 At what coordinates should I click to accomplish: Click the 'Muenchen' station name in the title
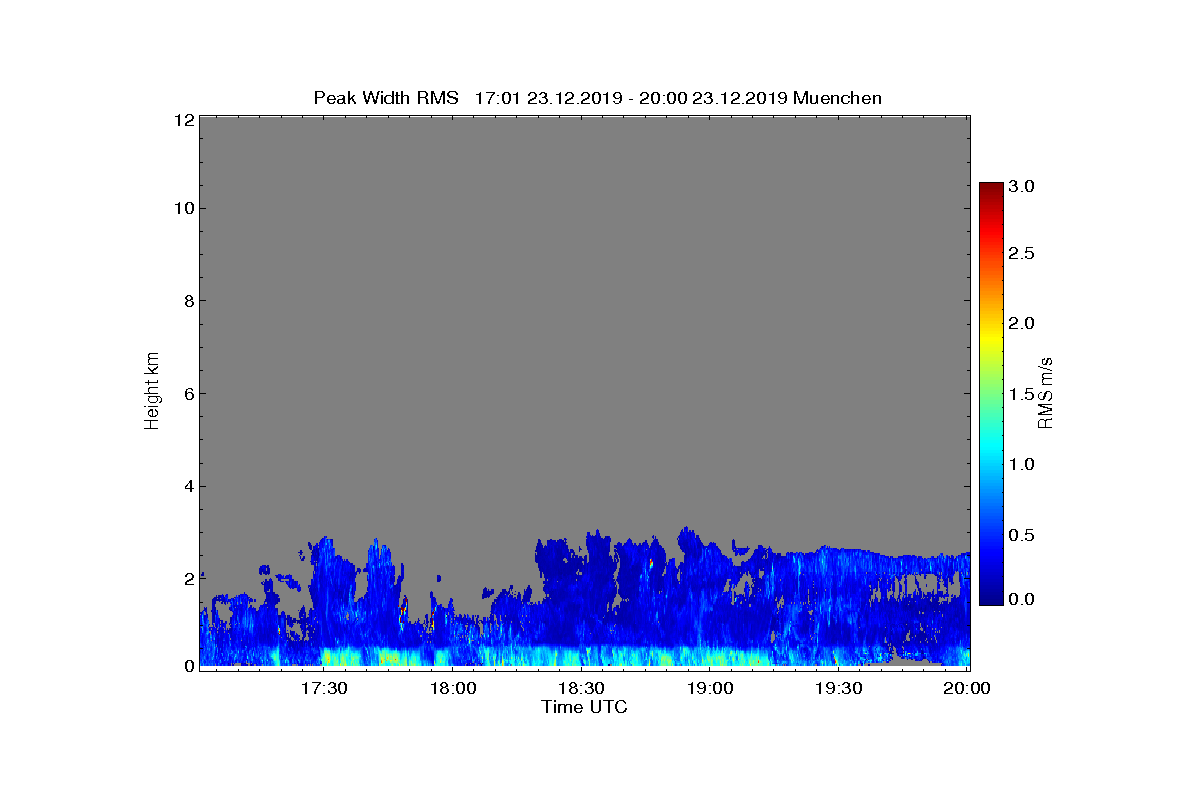pyautogui.click(x=838, y=98)
